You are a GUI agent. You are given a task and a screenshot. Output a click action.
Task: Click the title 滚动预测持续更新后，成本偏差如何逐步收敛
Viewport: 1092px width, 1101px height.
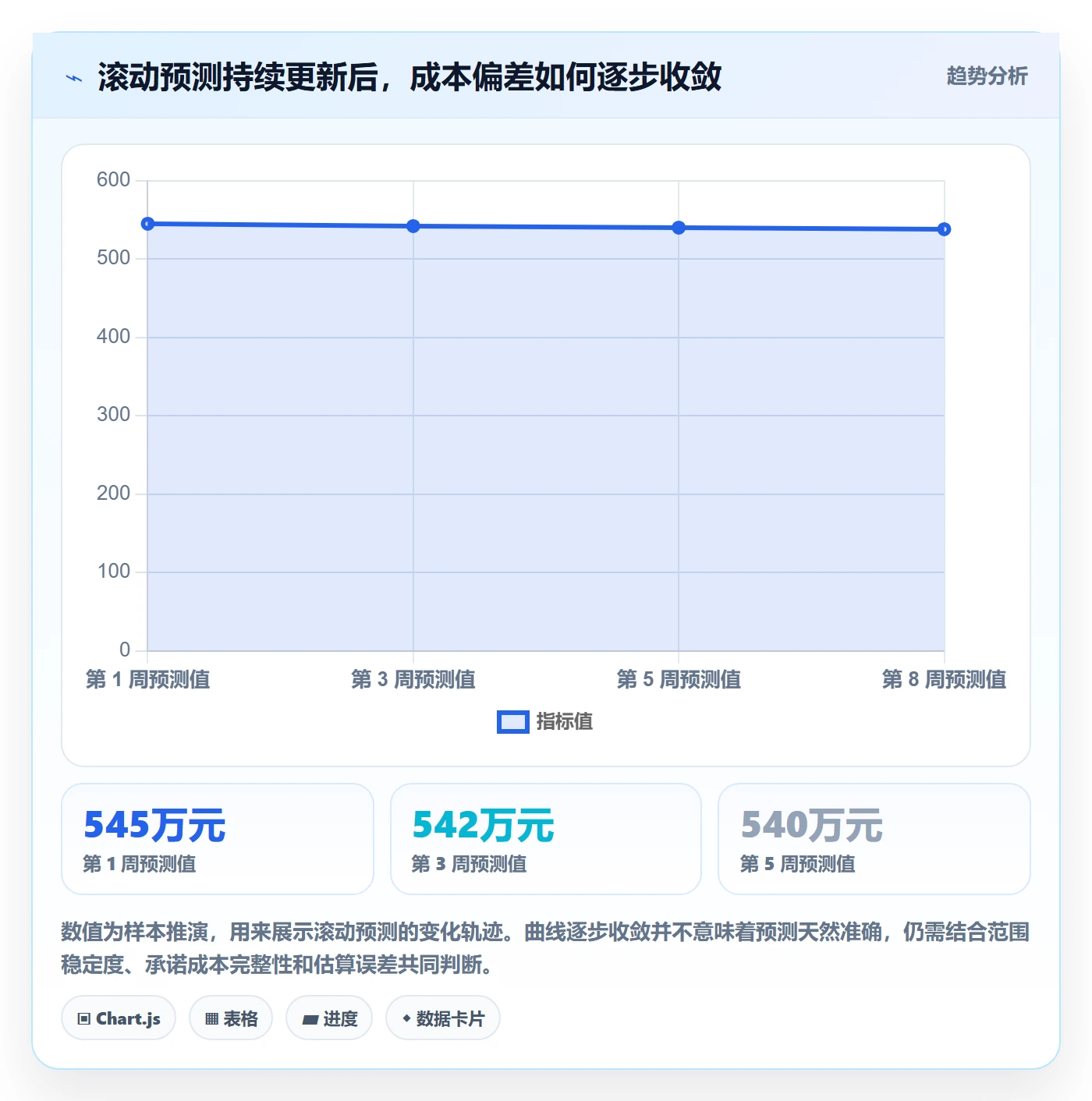pos(409,77)
